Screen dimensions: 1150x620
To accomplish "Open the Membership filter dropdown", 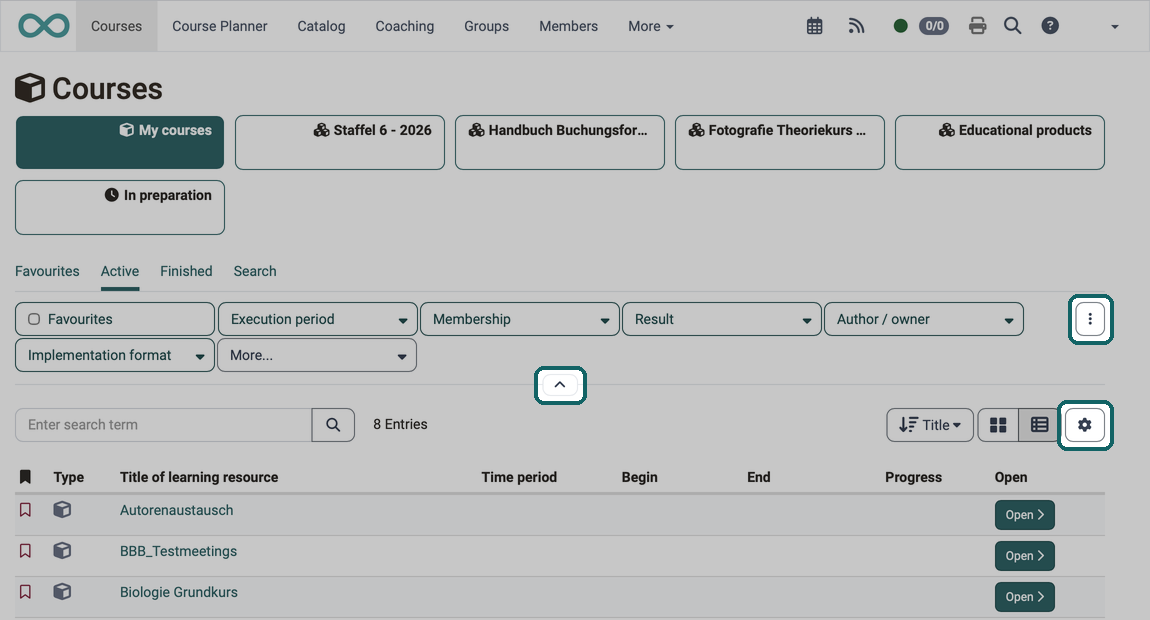I will coord(520,319).
